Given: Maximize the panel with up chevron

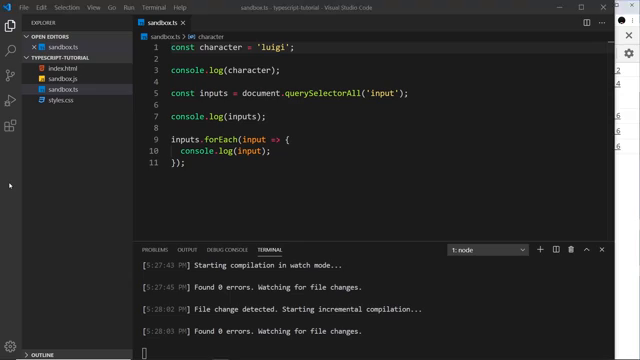Looking at the screenshot, I should click(587, 249).
